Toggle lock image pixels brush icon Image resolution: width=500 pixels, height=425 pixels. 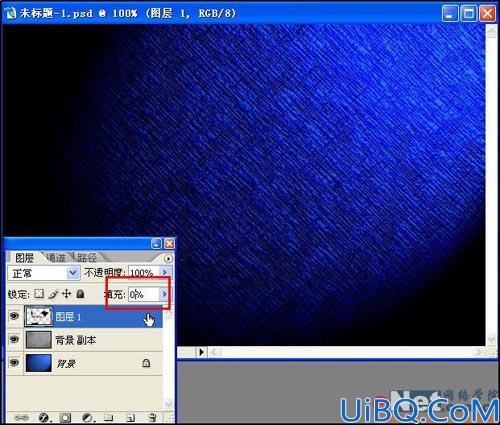pos(53,294)
